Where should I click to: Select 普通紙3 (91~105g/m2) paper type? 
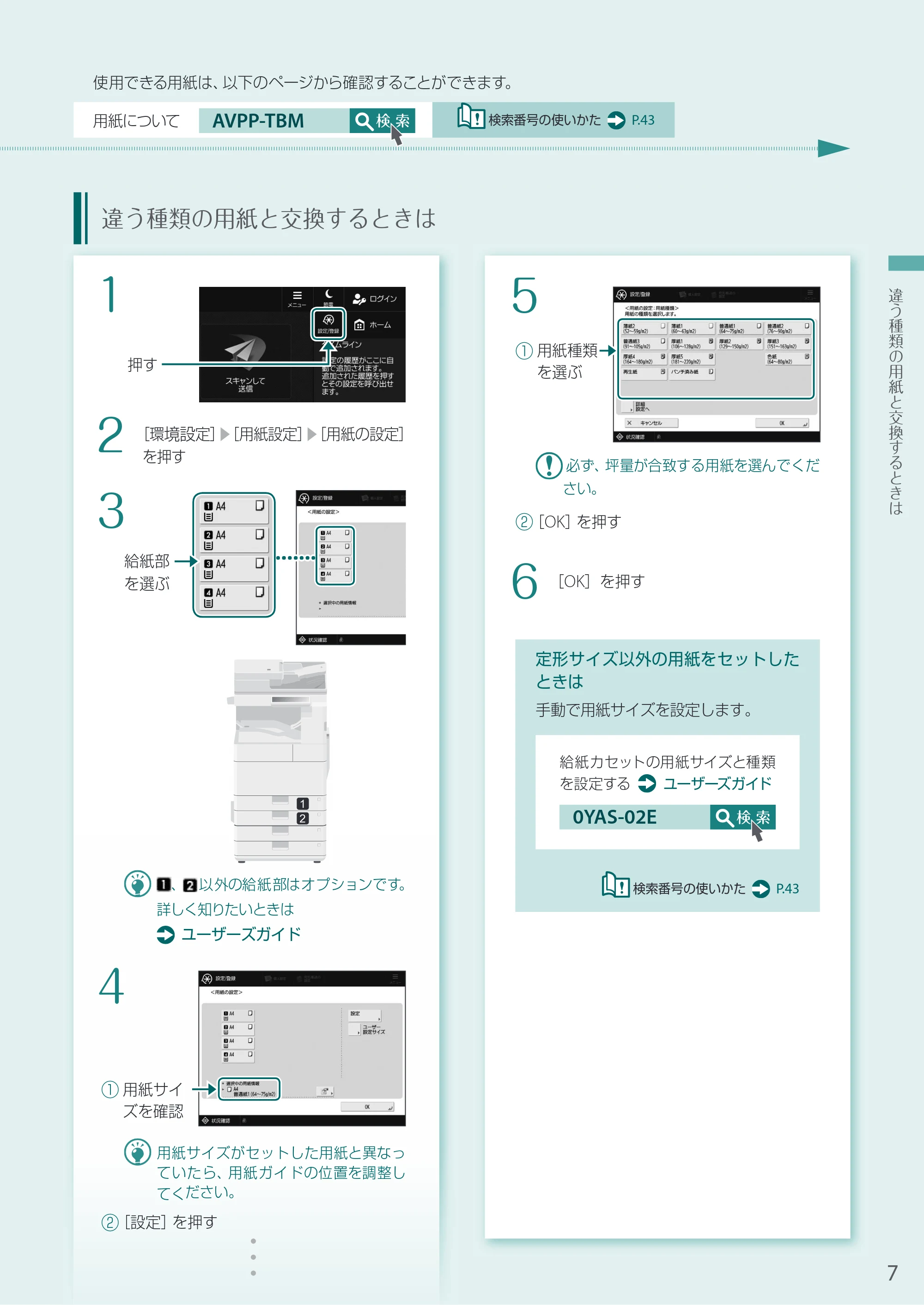(644, 344)
